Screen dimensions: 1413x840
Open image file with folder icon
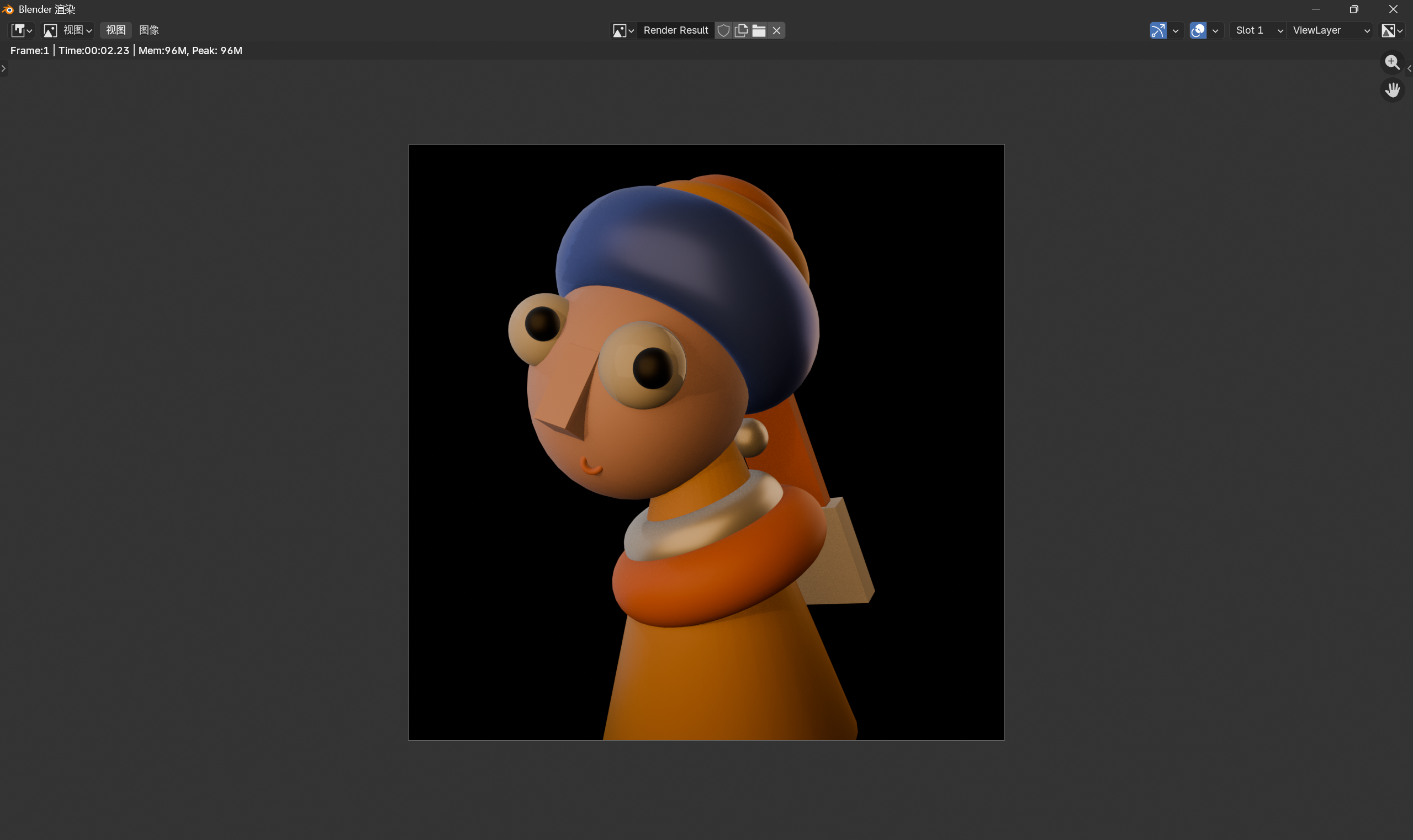tap(759, 30)
